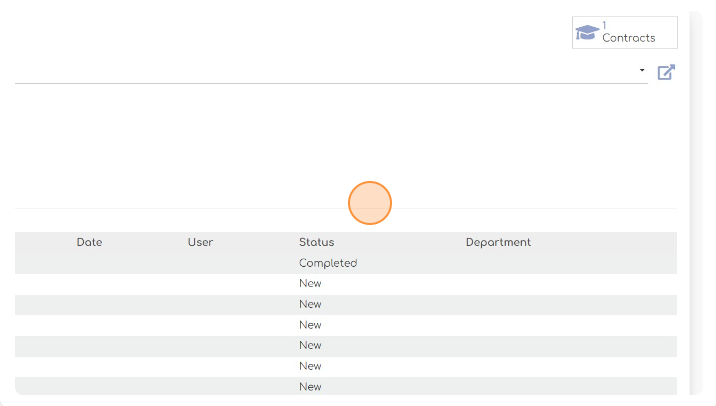Screen dimensions: 716x406
Task: Open the first row with New status
Action: (346, 284)
